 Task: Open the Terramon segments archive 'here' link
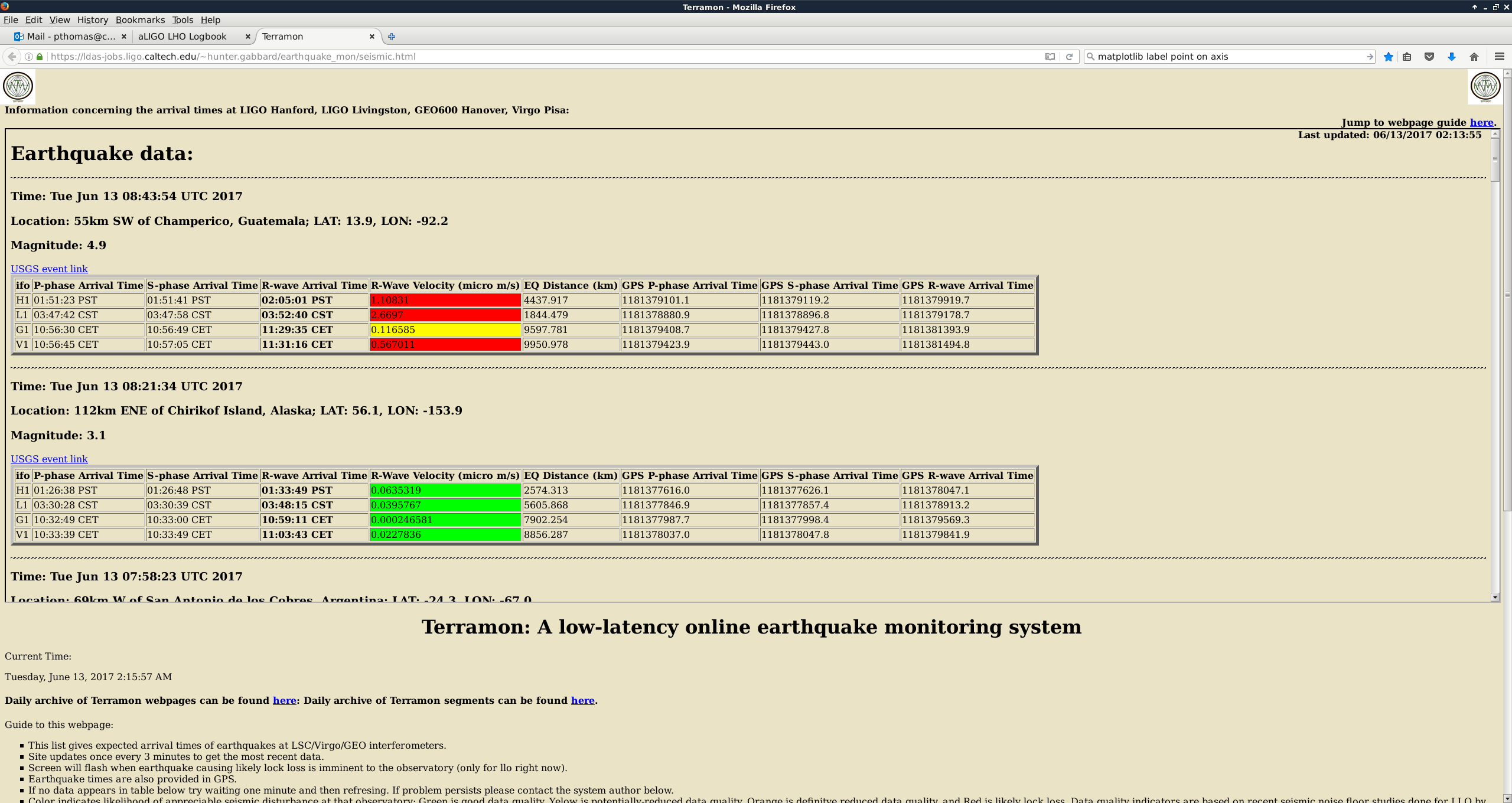pos(582,700)
